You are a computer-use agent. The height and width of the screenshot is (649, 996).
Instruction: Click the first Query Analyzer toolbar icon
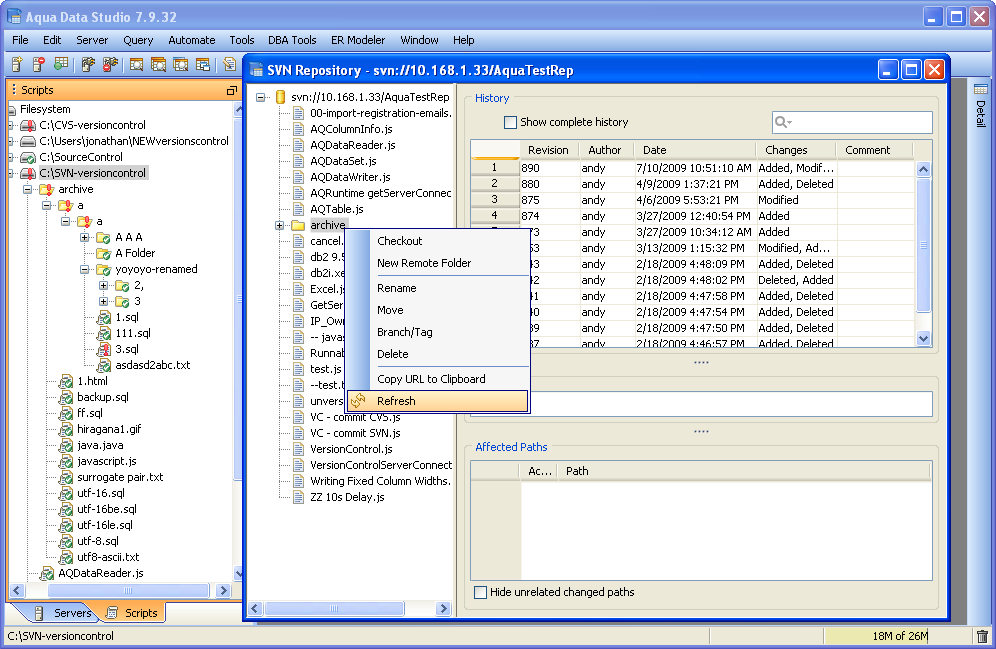click(x=136, y=65)
